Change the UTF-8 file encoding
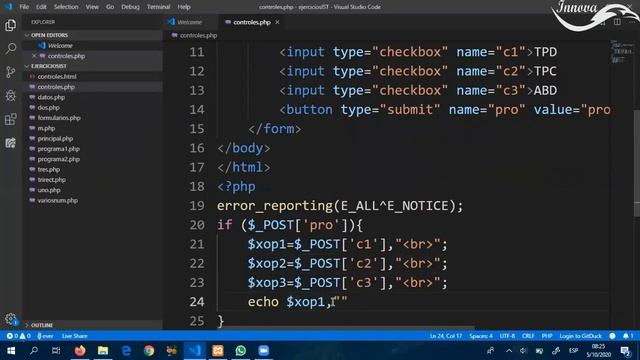640x360 pixels. [x=507, y=336]
